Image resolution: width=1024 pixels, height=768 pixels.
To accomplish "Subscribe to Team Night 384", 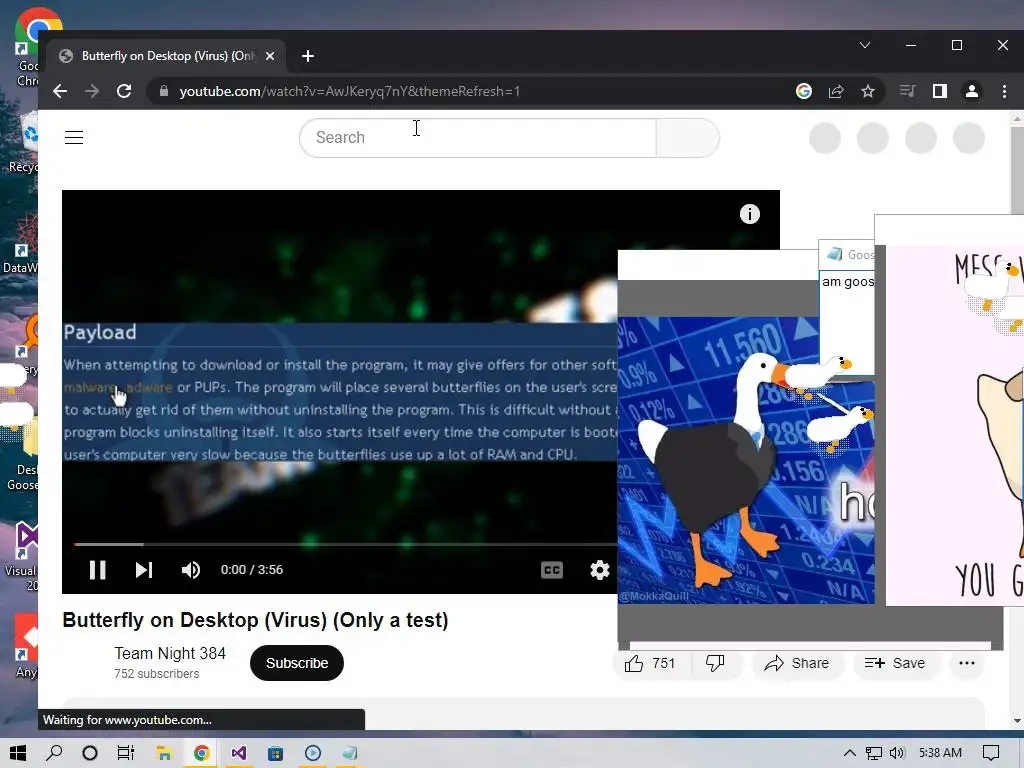I will 296,663.
